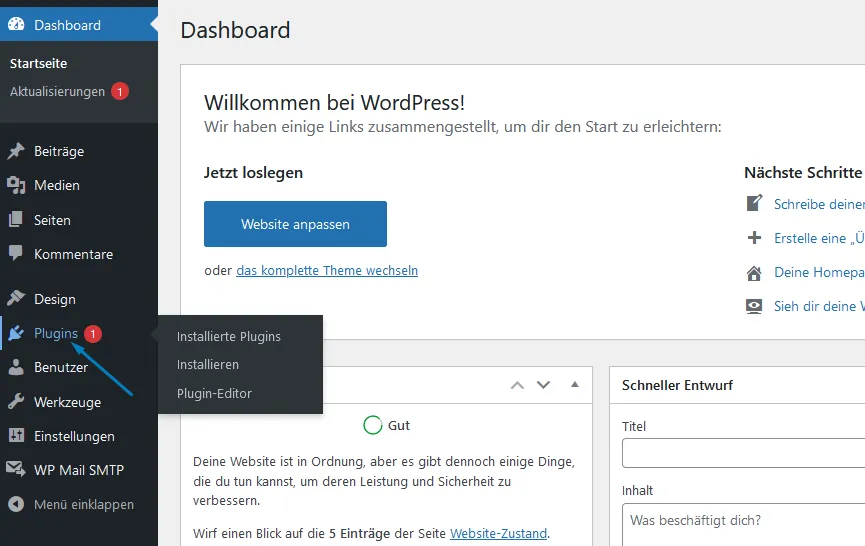
Task: Focus the Titel input field
Action: pyautogui.click(x=743, y=453)
